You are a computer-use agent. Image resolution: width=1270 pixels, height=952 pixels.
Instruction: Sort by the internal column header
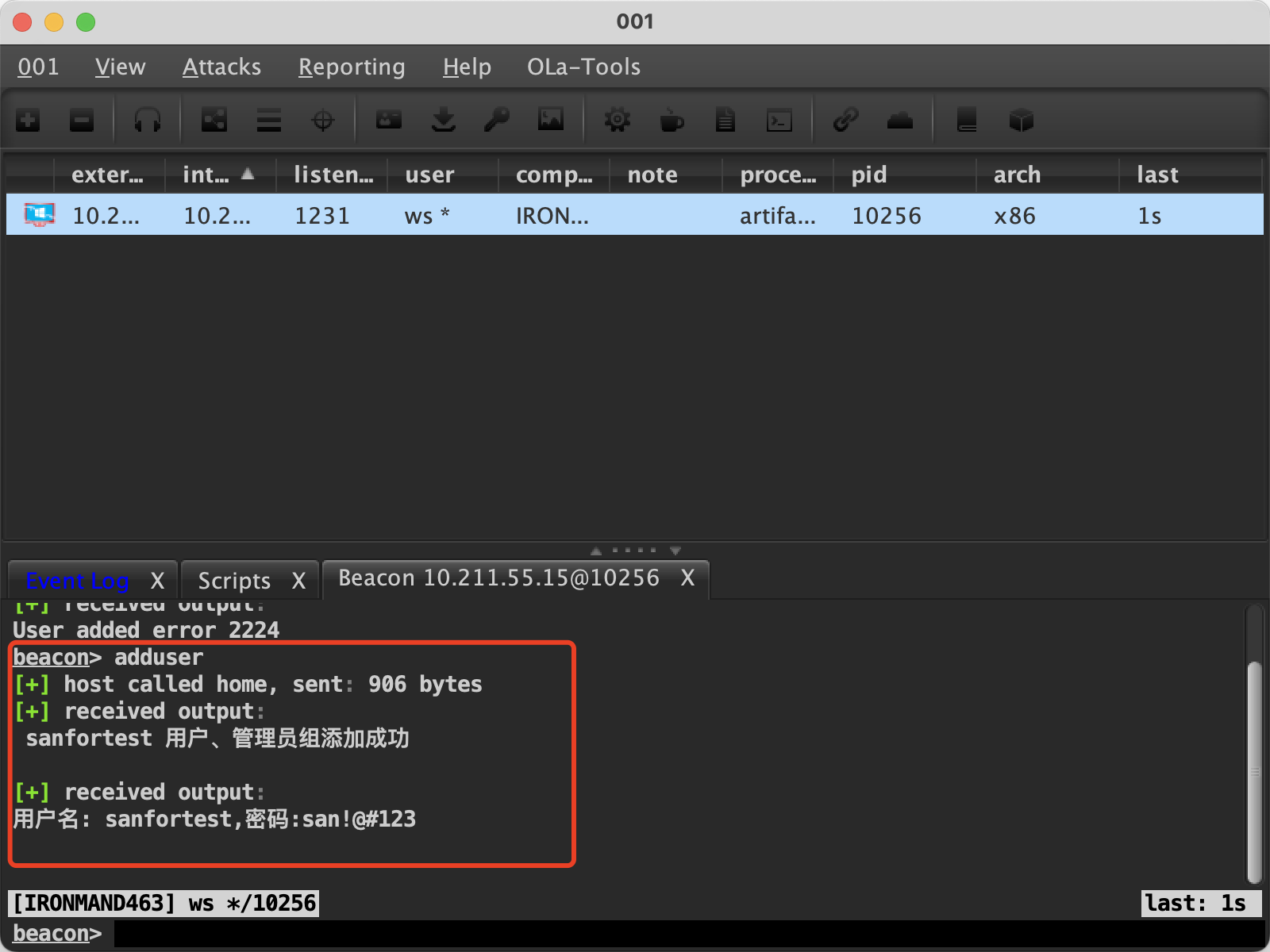pyautogui.click(x=220, y=175)
